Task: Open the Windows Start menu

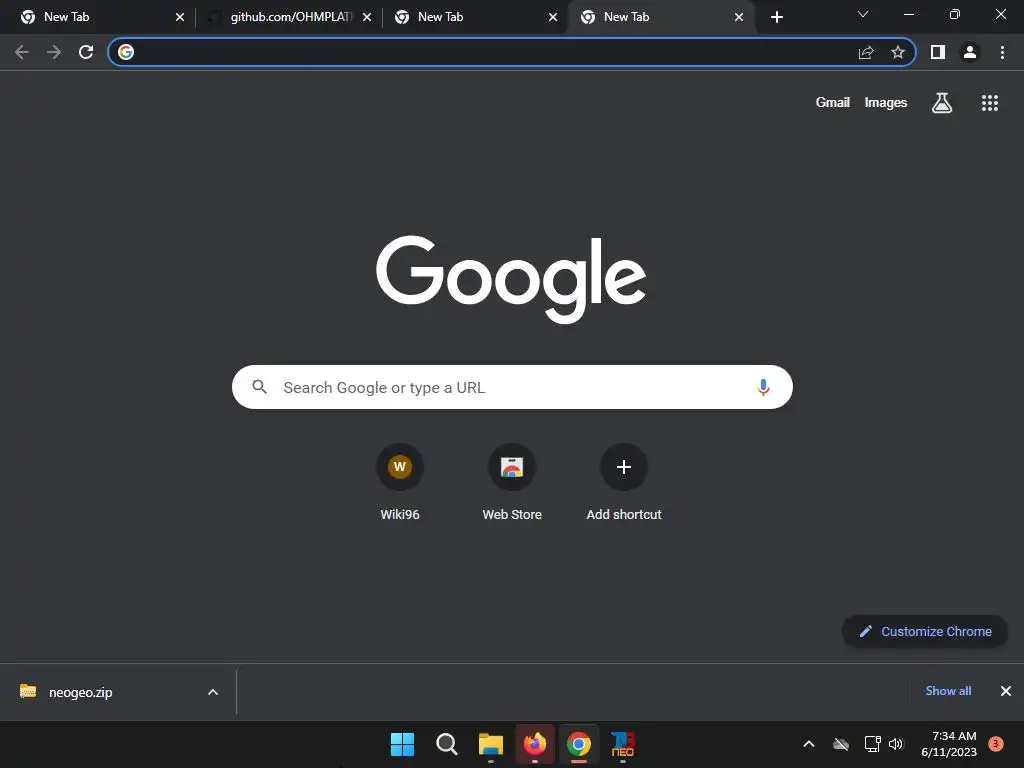Action: click(402, 744)
